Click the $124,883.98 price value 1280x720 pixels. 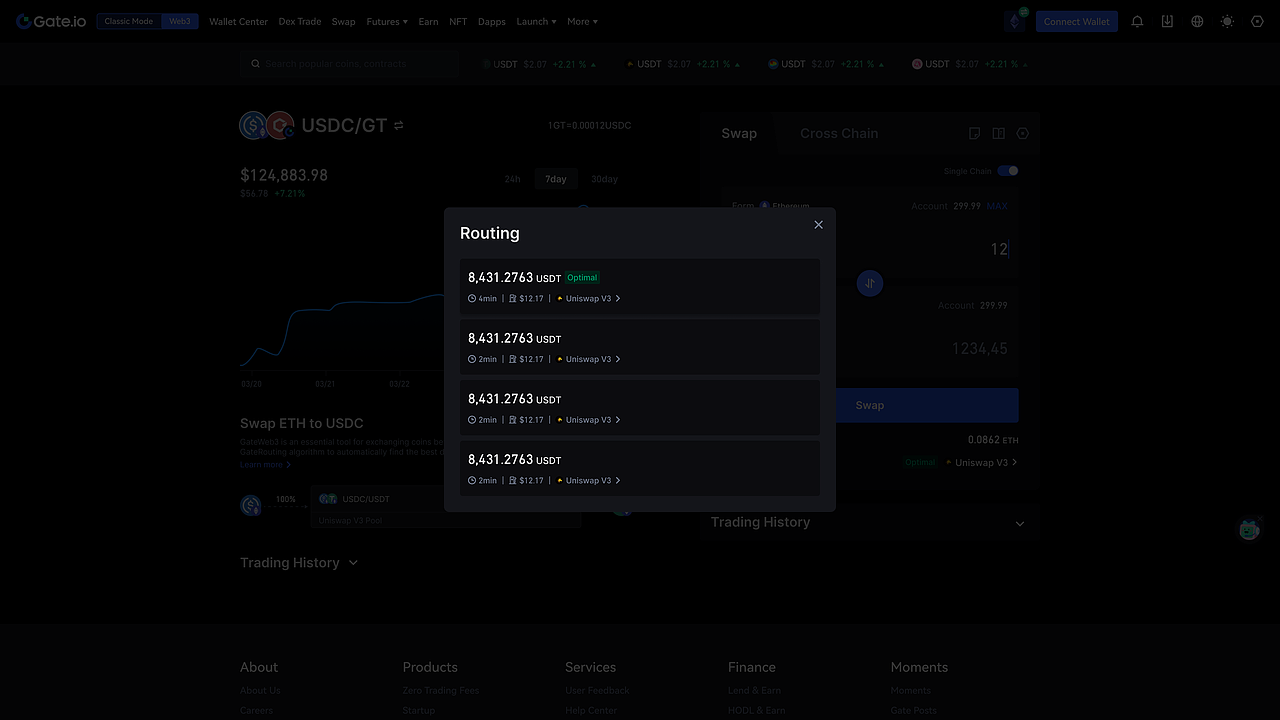284,175
